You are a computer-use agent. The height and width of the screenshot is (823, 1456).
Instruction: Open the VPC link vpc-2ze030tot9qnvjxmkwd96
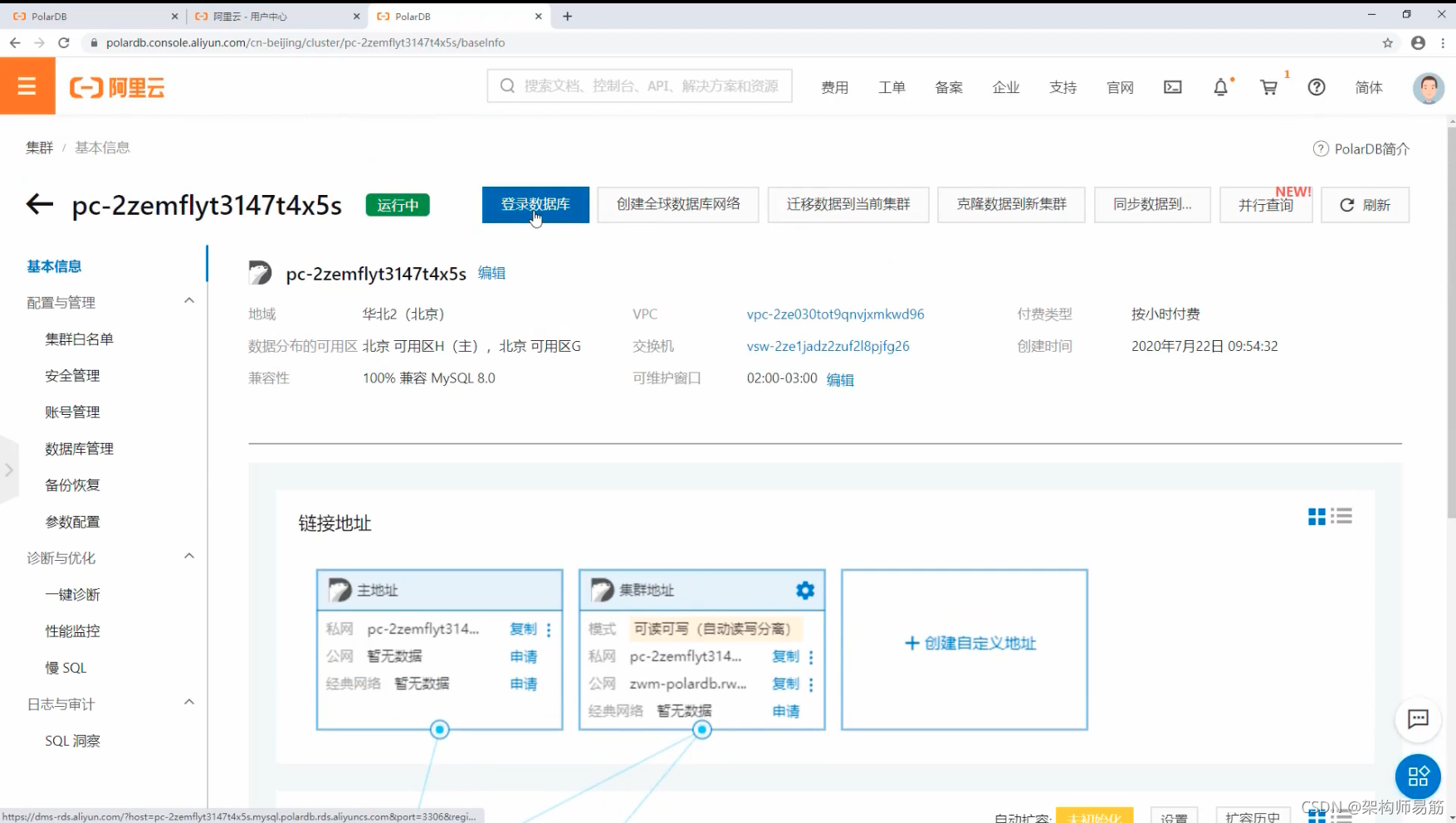click(x=835, y=314)
